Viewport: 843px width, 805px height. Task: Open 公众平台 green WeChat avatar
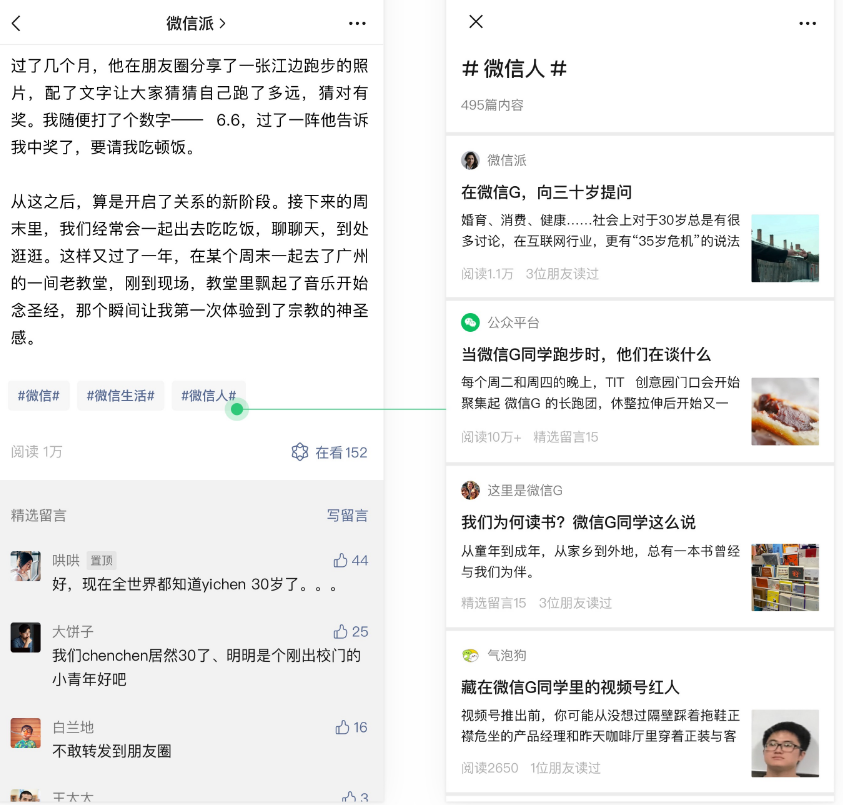pos(470,323)
